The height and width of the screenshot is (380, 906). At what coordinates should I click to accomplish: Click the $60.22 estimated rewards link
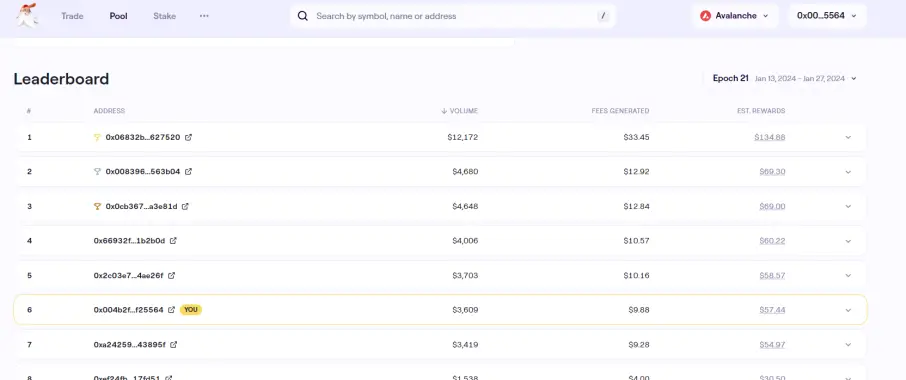tap(773, 241)
